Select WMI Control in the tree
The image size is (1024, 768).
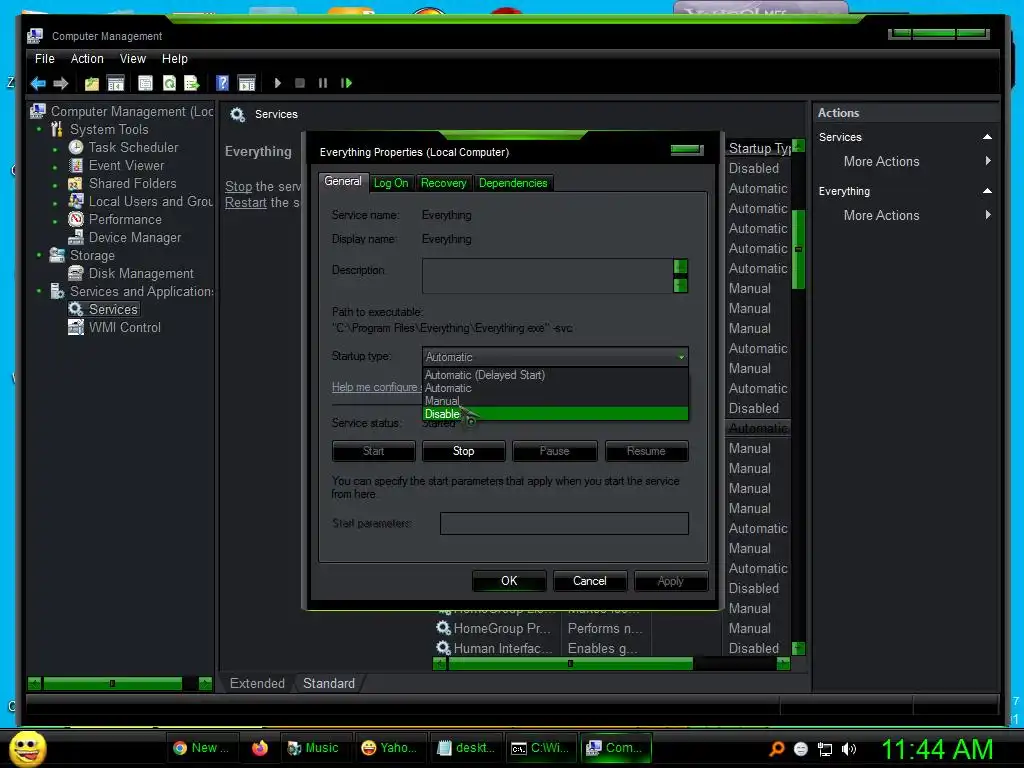pyautogui.click(x=125, y=328)
